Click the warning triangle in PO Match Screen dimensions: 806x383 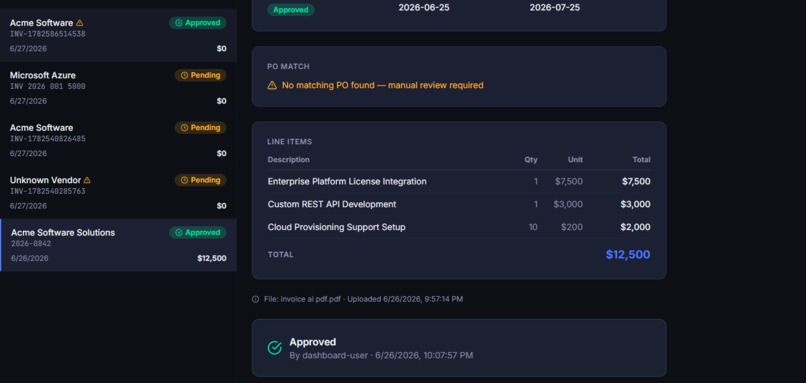(x=272, y=85)
